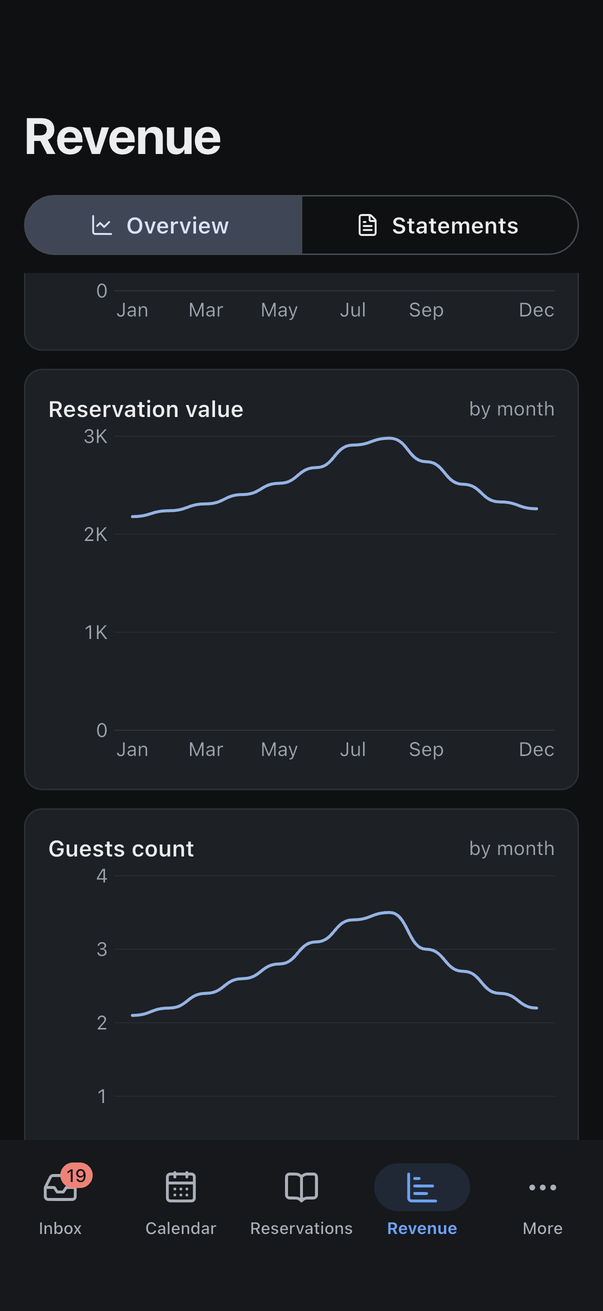The image size is (603, 1311).
Task: Open the Calendar icon in bottom bar
Action: [x=181, y=1187]
